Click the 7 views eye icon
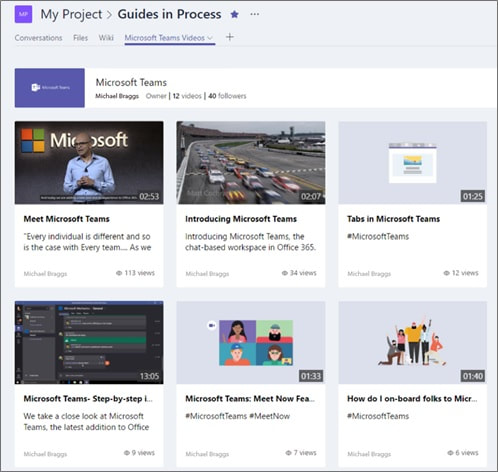The height and width of the screenshot is (472, 498). pyautogui.click(x=289, y=453)
